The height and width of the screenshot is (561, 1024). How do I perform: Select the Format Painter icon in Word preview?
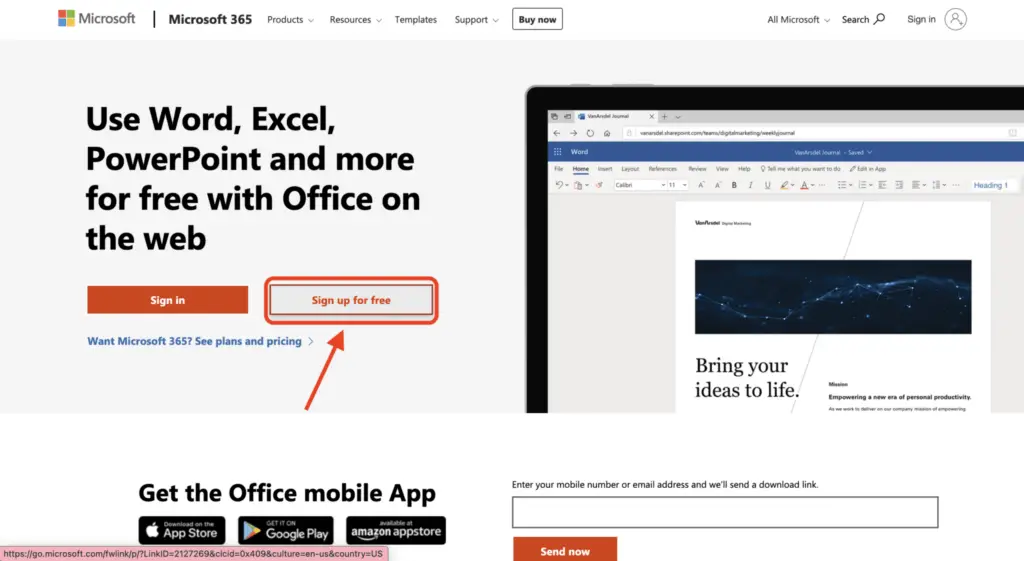coord(599,185)
